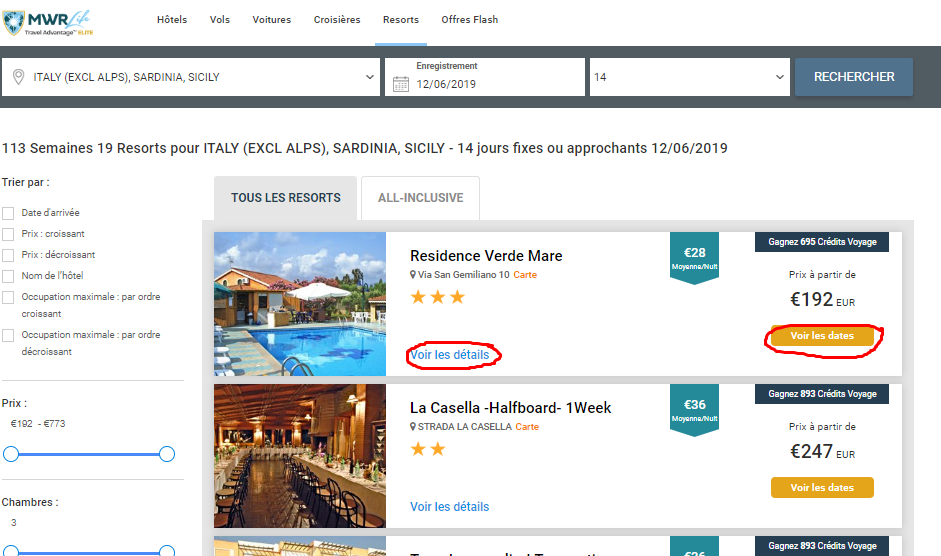Screen dimensions: 941x556
Task: Navigate to Croisières
Action: point(337,20)
